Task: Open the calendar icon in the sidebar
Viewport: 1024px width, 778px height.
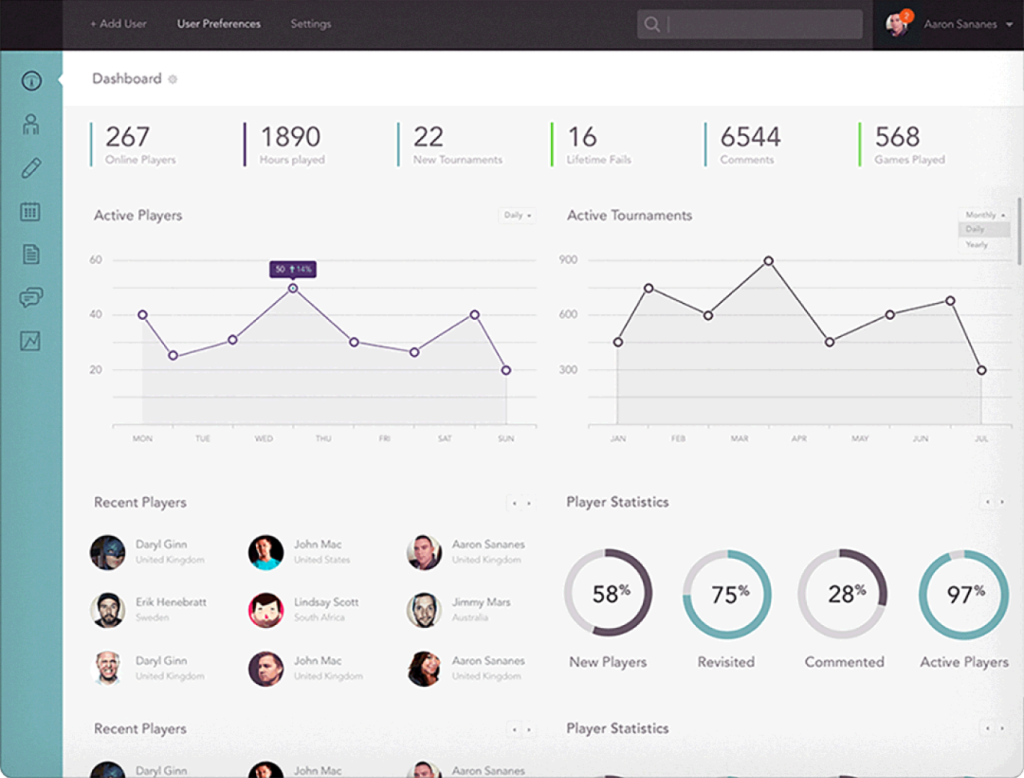Action: pyautogui.click(x=31, y=211)
